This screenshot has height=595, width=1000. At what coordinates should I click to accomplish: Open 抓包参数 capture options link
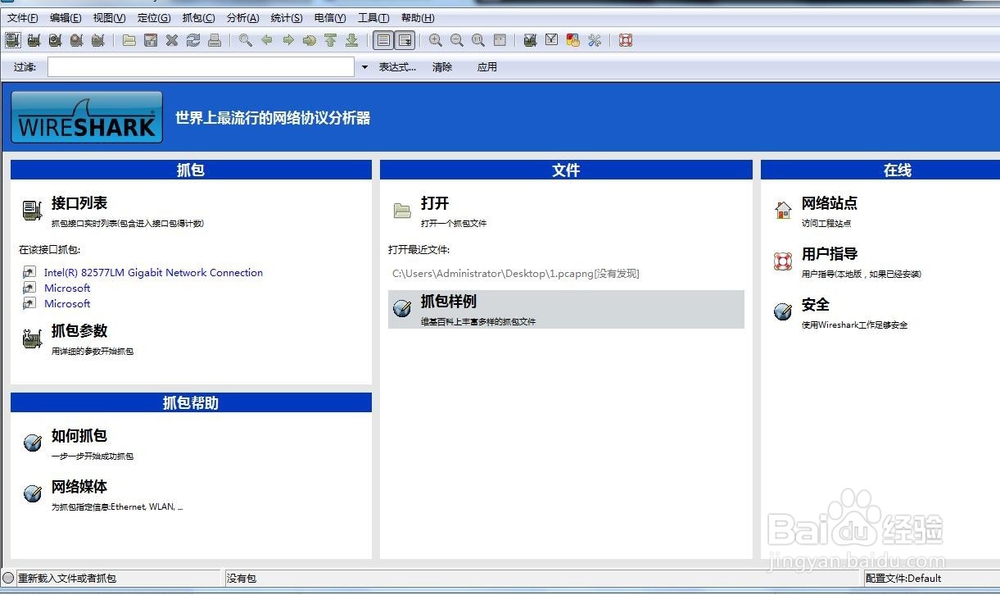point(79,331)
